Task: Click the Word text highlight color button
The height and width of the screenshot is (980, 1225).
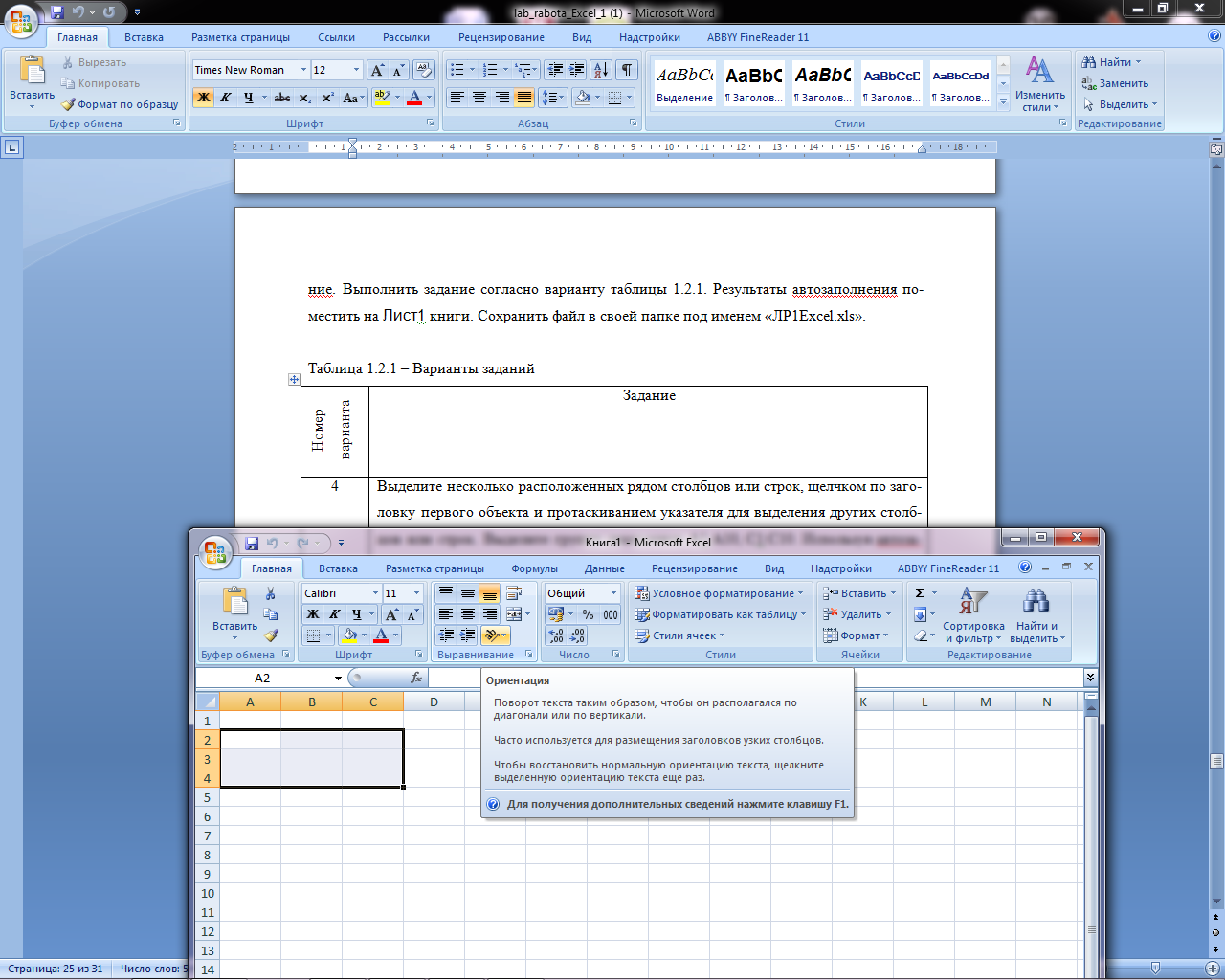Action: pyautogui.click(x=383, y=98)
